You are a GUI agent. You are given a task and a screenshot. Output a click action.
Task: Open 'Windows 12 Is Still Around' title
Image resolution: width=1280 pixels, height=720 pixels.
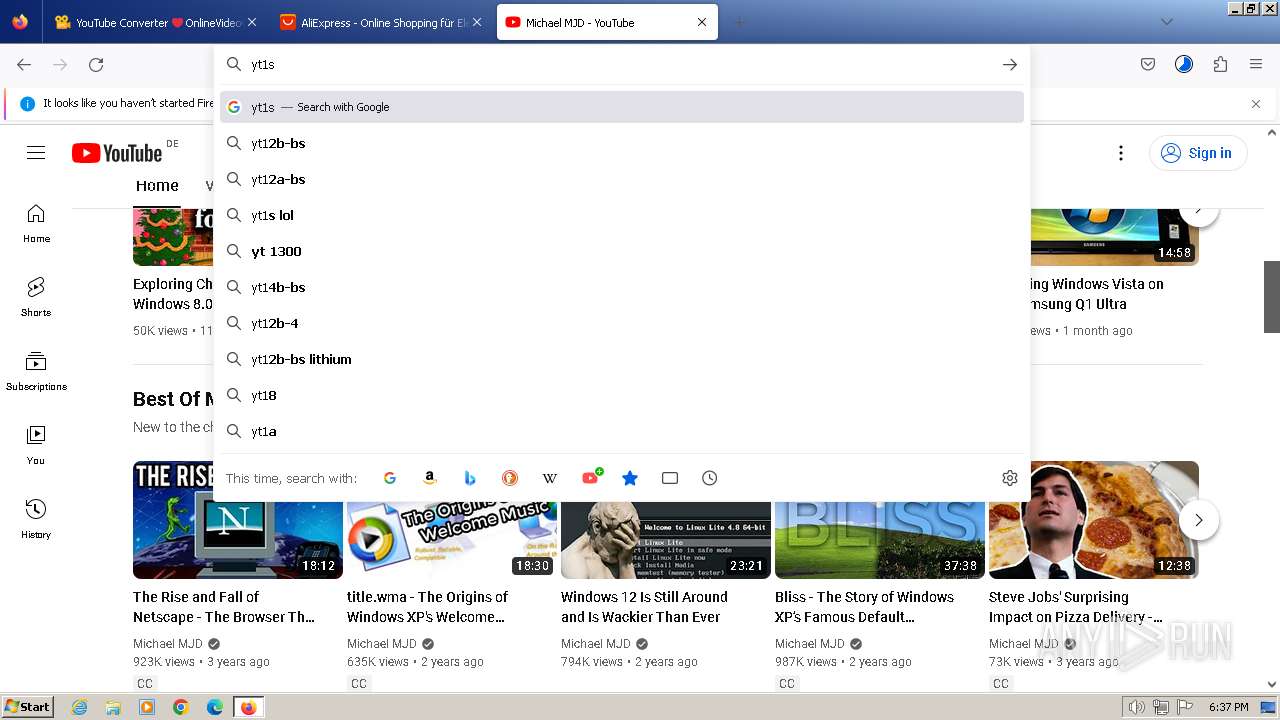coord(644,607)
